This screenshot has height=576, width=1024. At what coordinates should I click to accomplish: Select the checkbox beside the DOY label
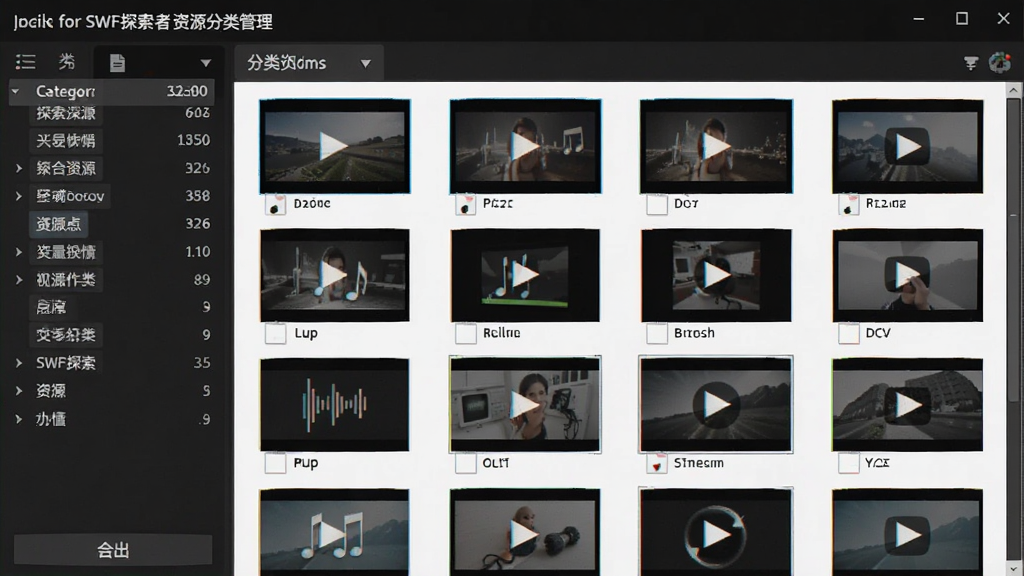(656, 204)
